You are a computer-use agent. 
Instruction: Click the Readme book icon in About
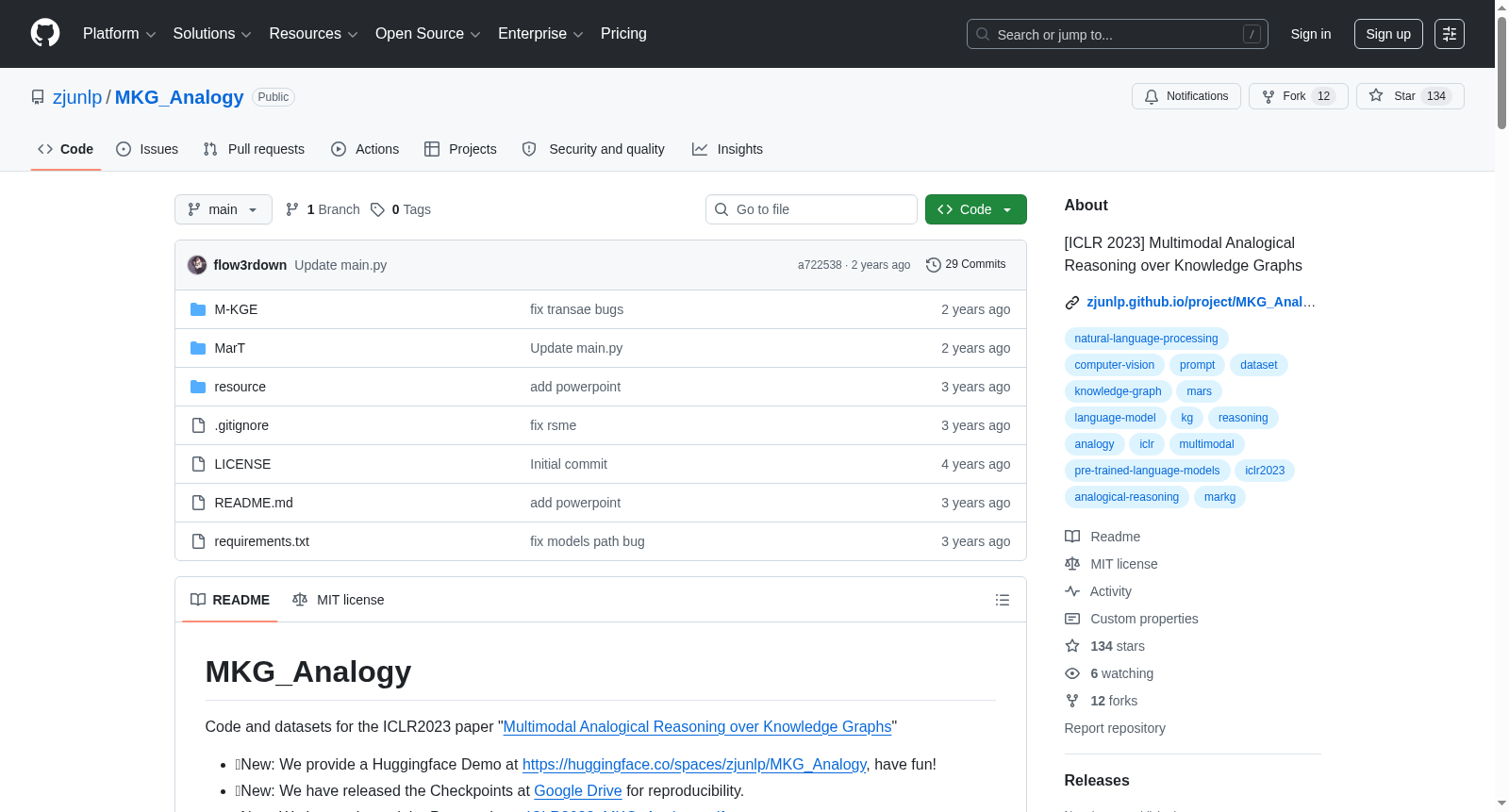tap(1072, 537)
